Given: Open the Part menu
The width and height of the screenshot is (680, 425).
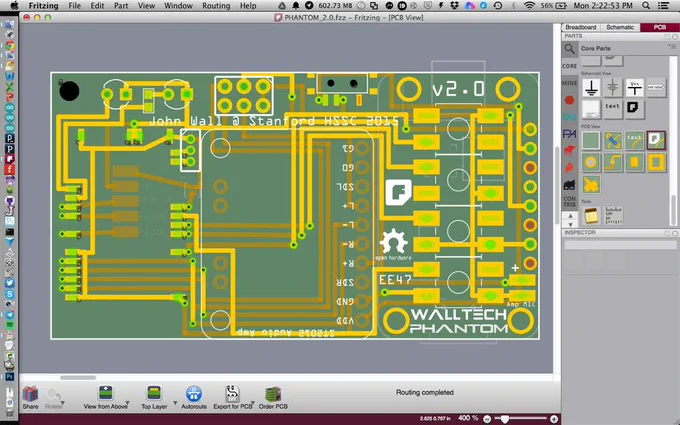Looking at the screenshot, I should coord(121,6).
